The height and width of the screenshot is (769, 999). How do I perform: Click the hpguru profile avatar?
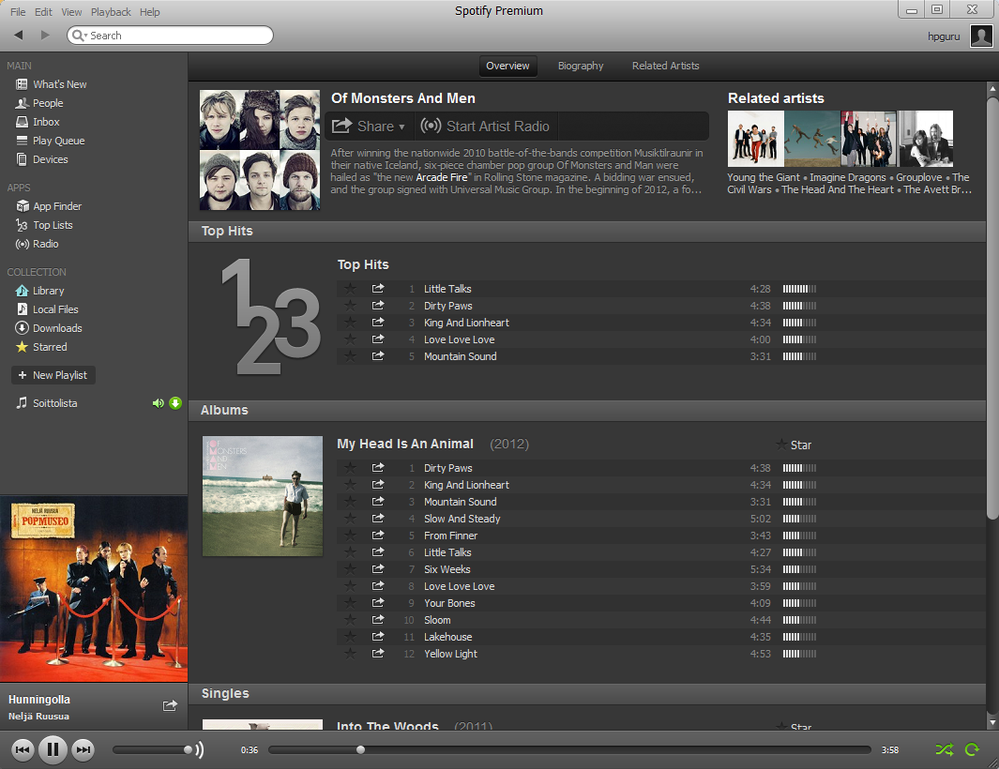coord(981,36)
